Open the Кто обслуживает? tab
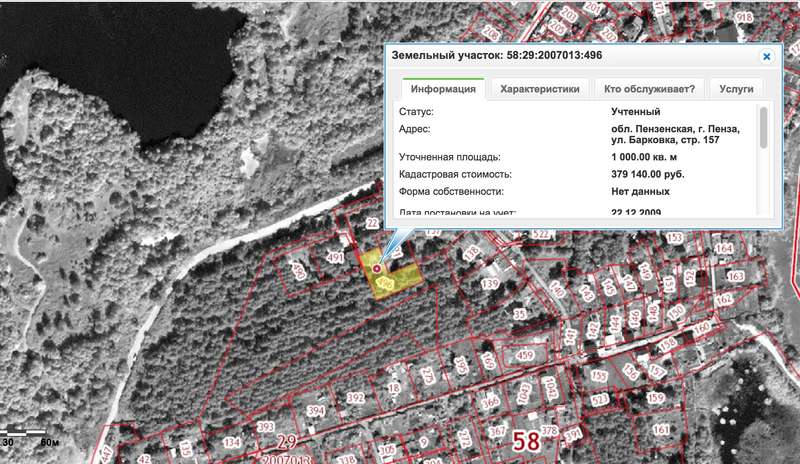 point(649,89)
